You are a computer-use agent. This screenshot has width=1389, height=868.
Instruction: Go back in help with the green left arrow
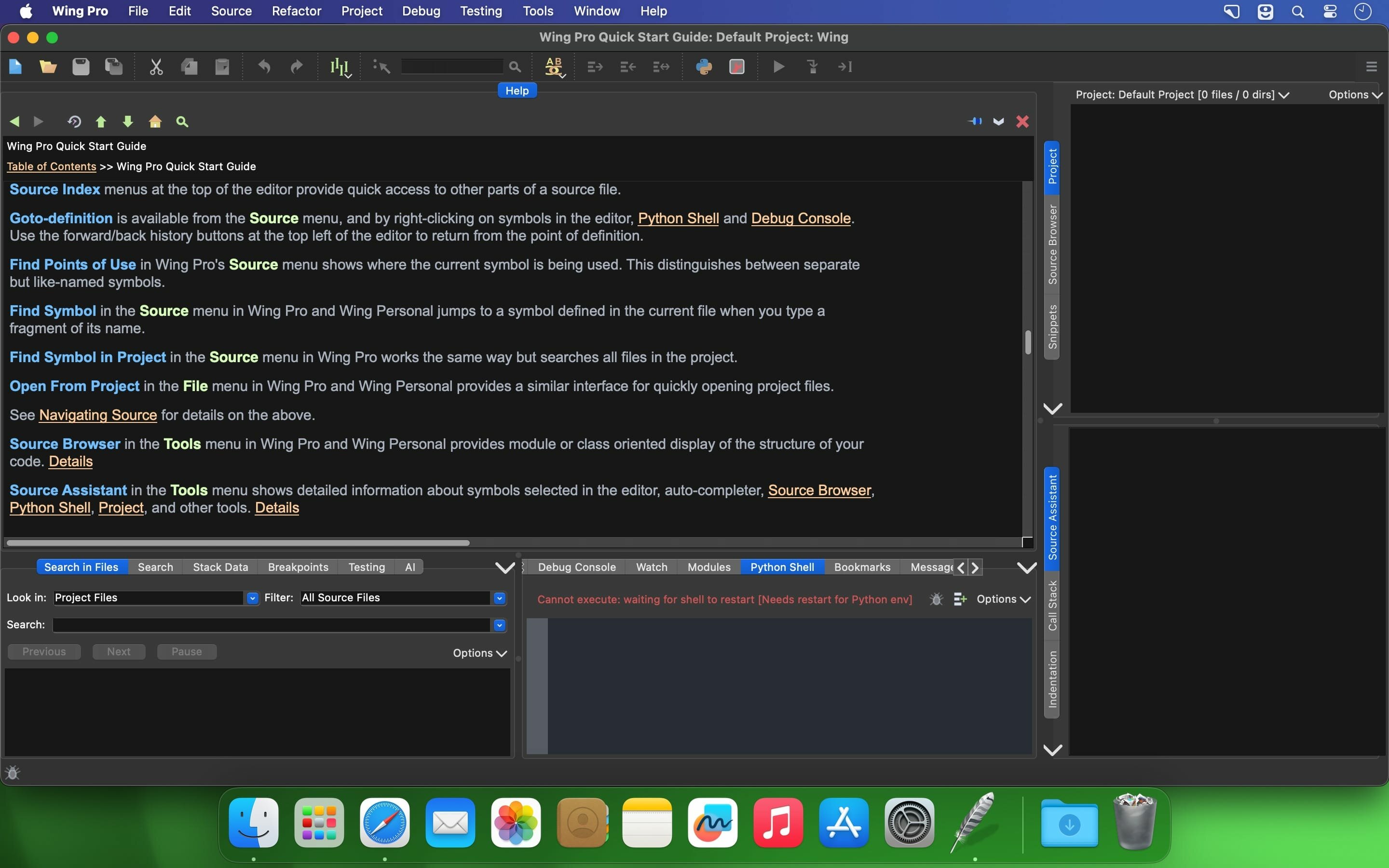point(15,121)
